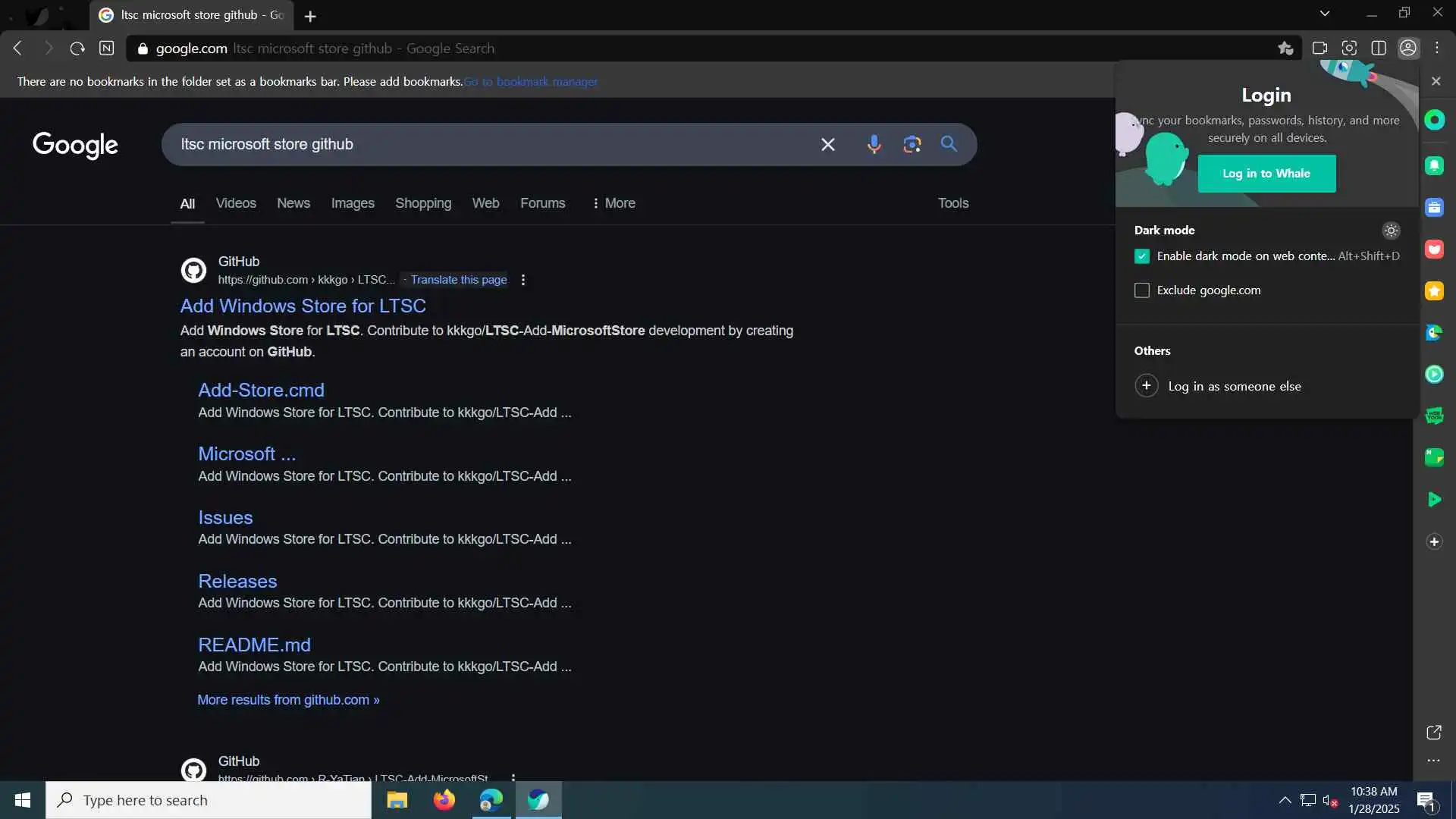This screenshot has width=1456, height=819.
Task: Open the tab search chevron dropdown
Action: click(1325, 13)
